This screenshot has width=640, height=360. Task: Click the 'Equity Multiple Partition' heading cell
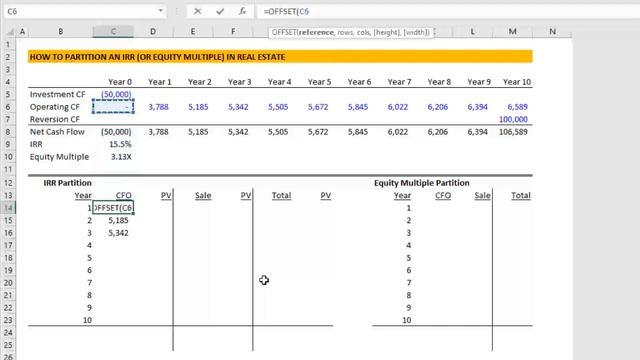[x=422, y=183]
